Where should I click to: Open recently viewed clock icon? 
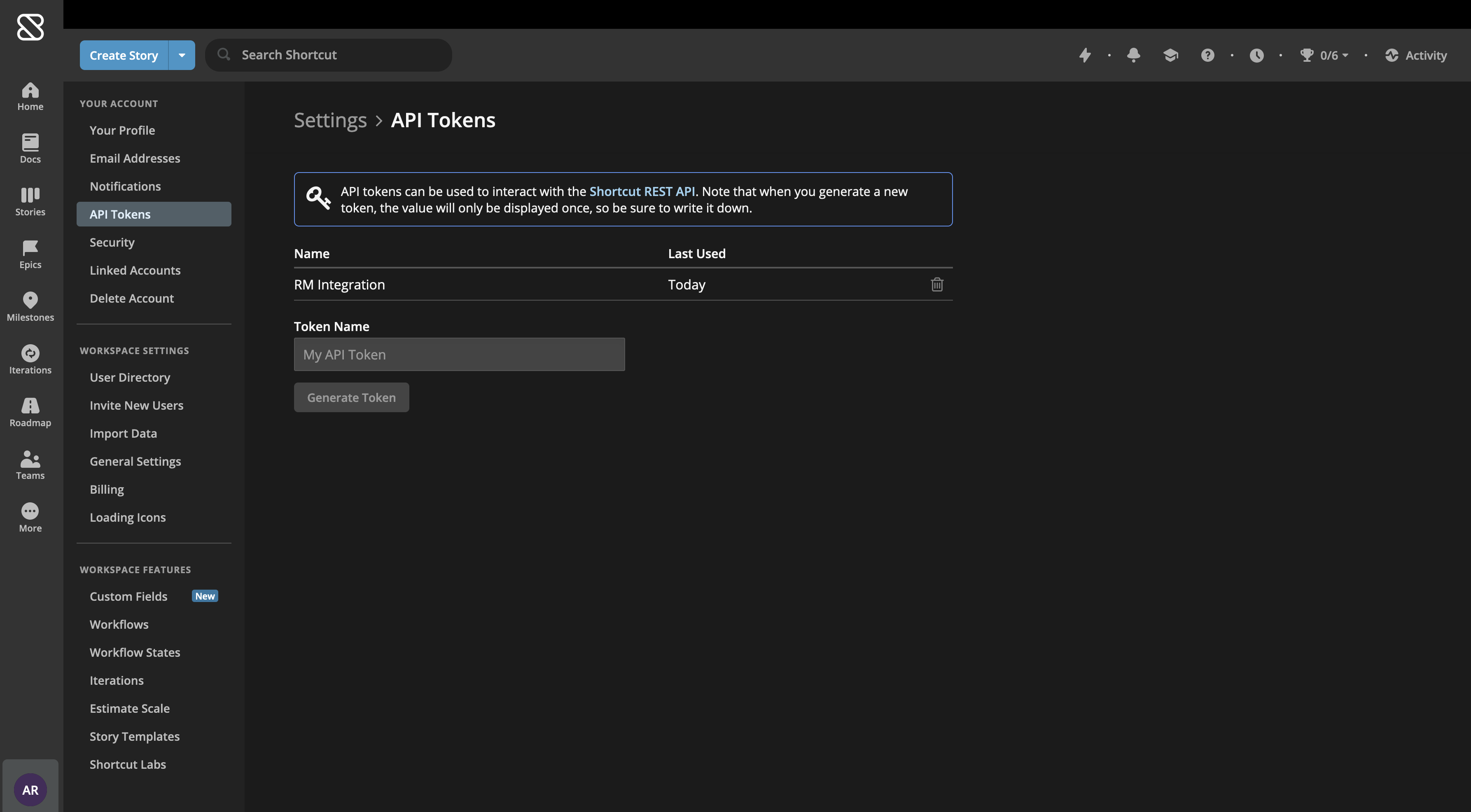[x=1256, y=56]
